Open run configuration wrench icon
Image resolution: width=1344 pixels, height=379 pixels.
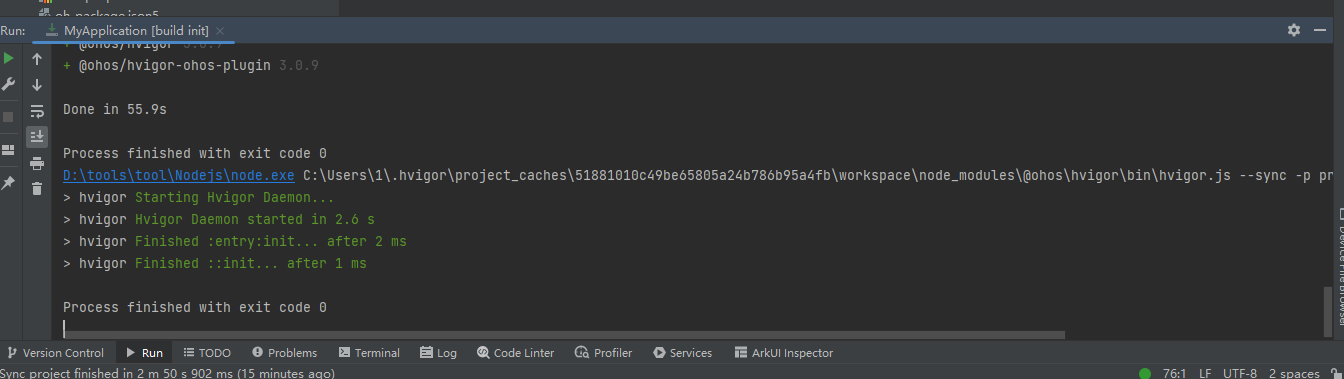[9, 84]
